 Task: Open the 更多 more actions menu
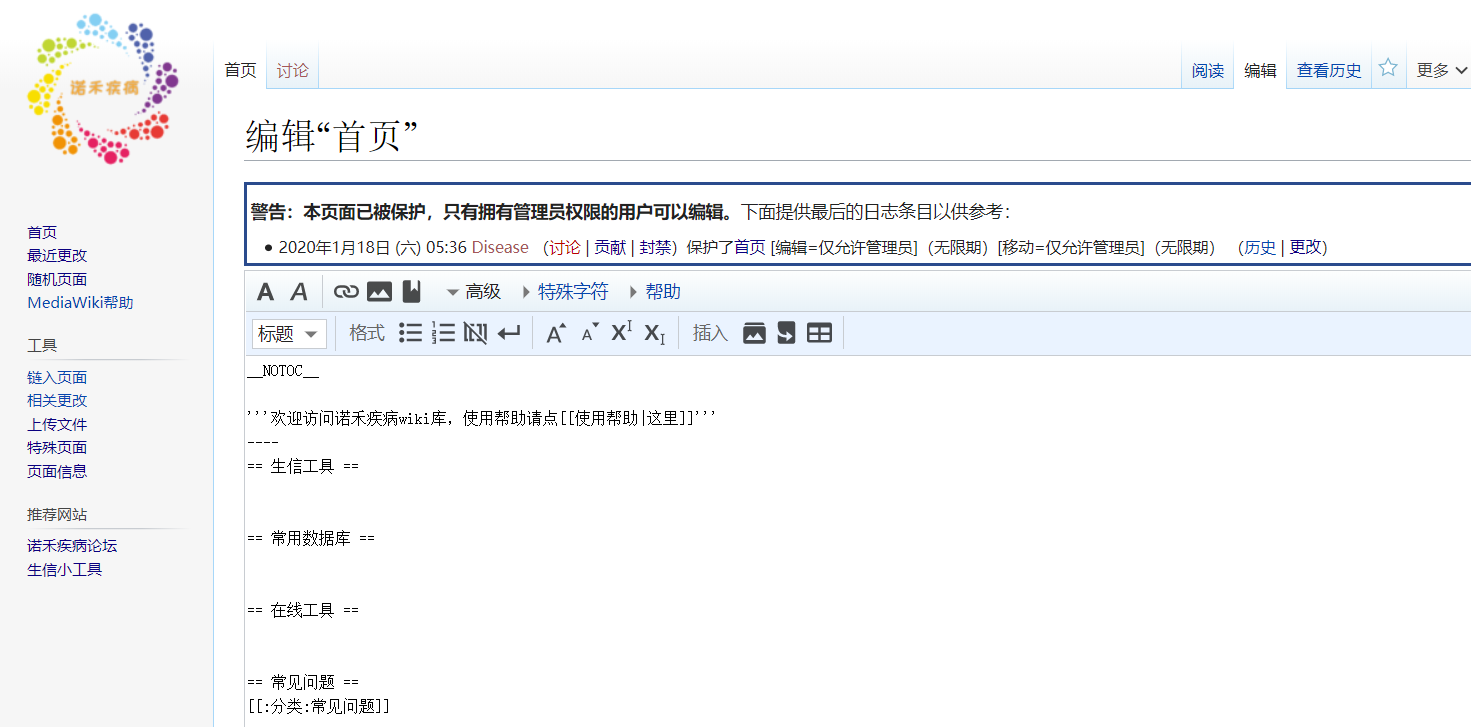pyautogui.click(x=1442, y=70)
